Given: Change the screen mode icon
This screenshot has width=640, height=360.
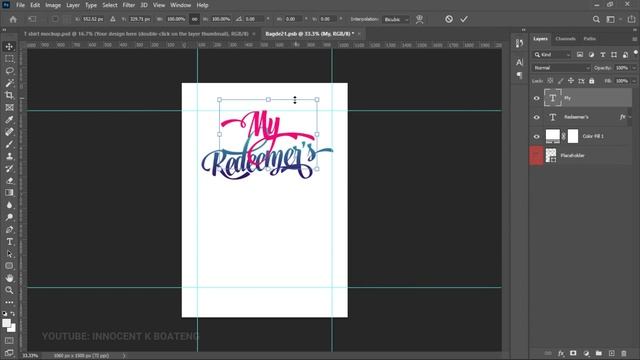Looking at the screenshot, I should 9,352.
